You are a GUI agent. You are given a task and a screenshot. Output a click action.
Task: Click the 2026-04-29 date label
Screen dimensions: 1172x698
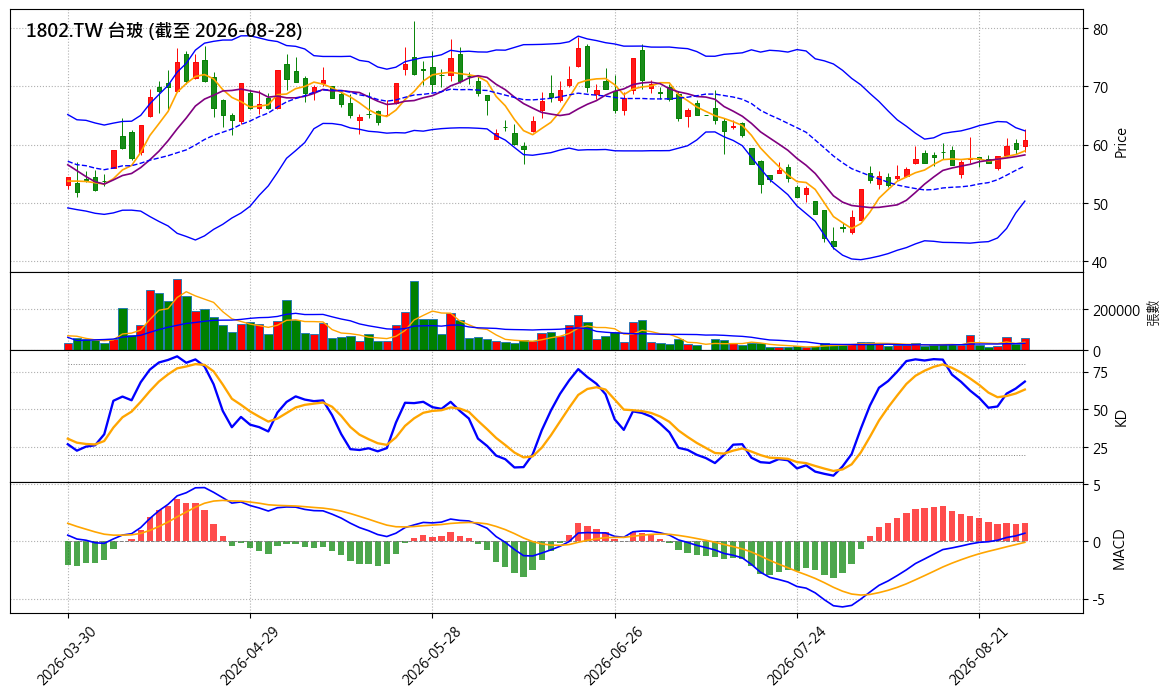click(x=248, y=656)
